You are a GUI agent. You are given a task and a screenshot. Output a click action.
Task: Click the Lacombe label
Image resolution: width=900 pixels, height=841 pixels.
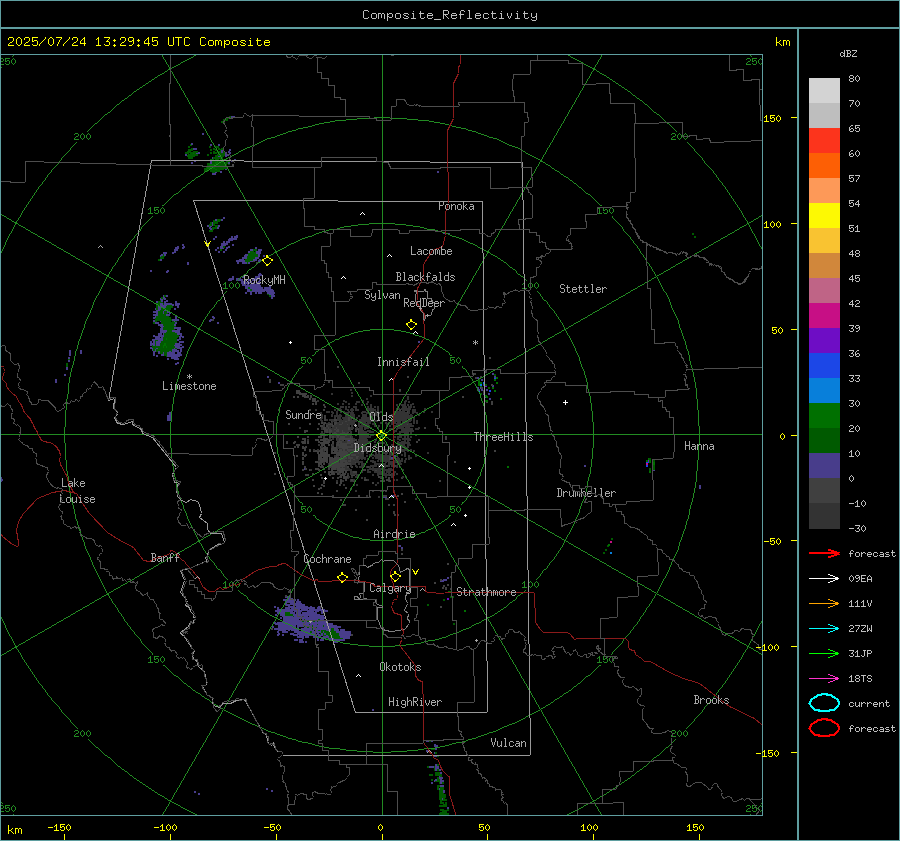431,251
